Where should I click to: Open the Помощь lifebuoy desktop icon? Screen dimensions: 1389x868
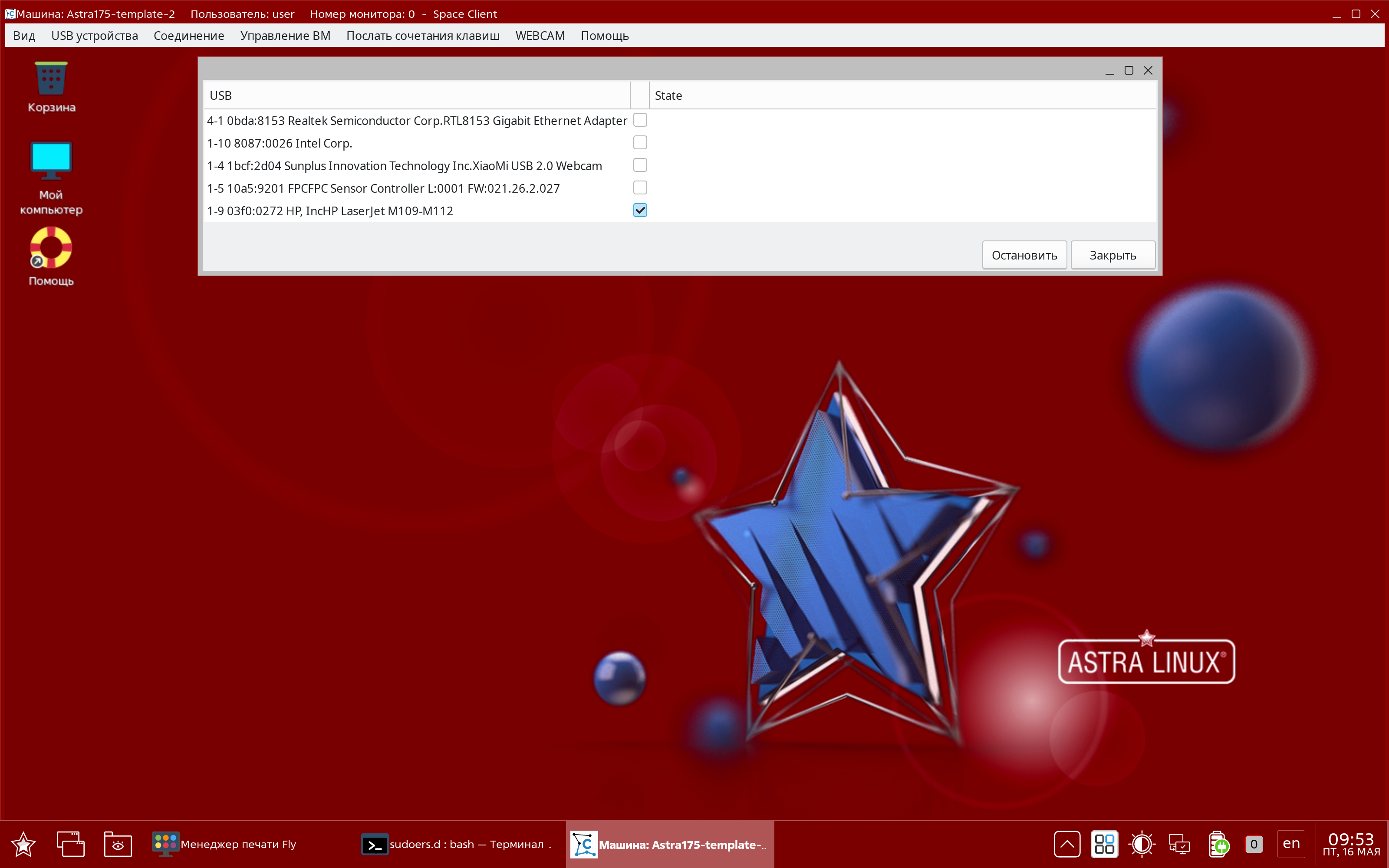pyautogui.click(x=51, y=248)
